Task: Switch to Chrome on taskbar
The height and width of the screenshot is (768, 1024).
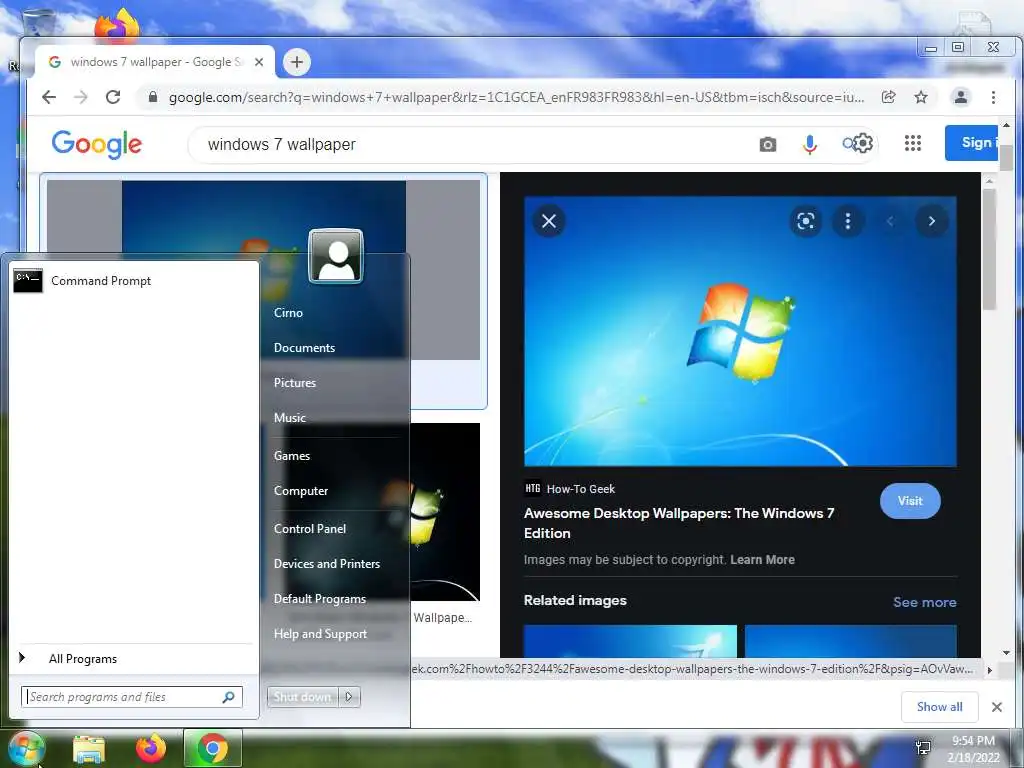Action: (212, 748)
